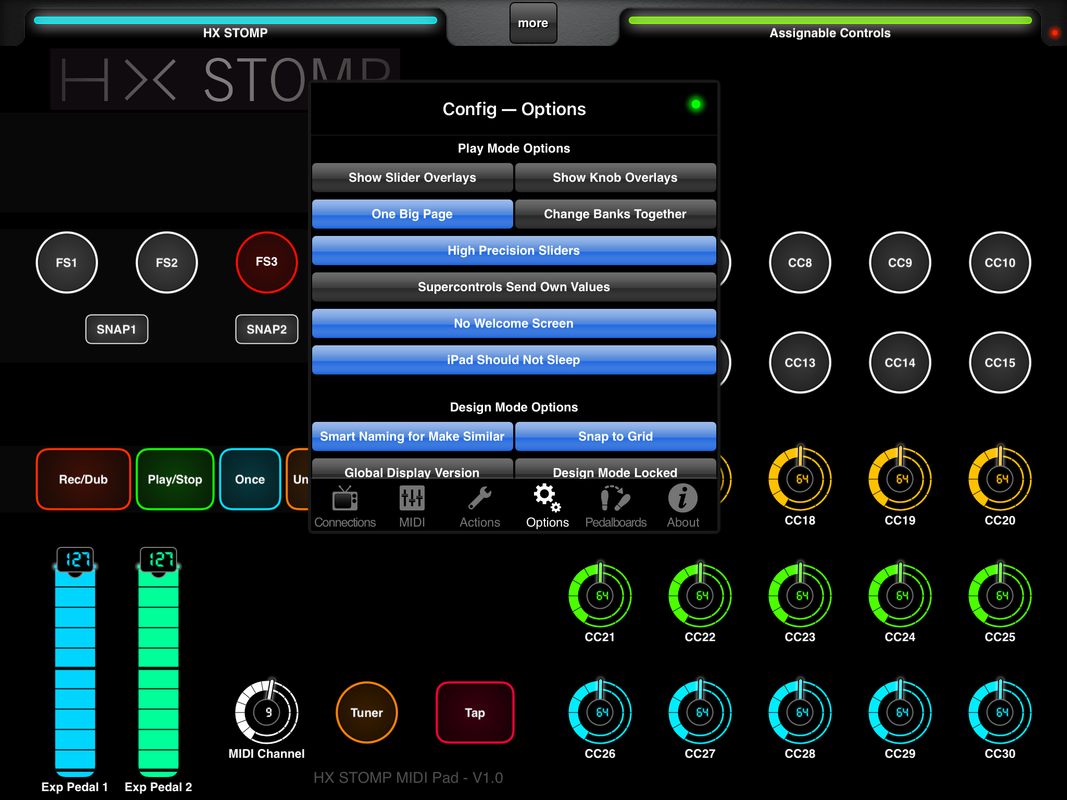Select the Options gear tab
1067x800 pixels.
pyautogui.click(x=547, y=507)
